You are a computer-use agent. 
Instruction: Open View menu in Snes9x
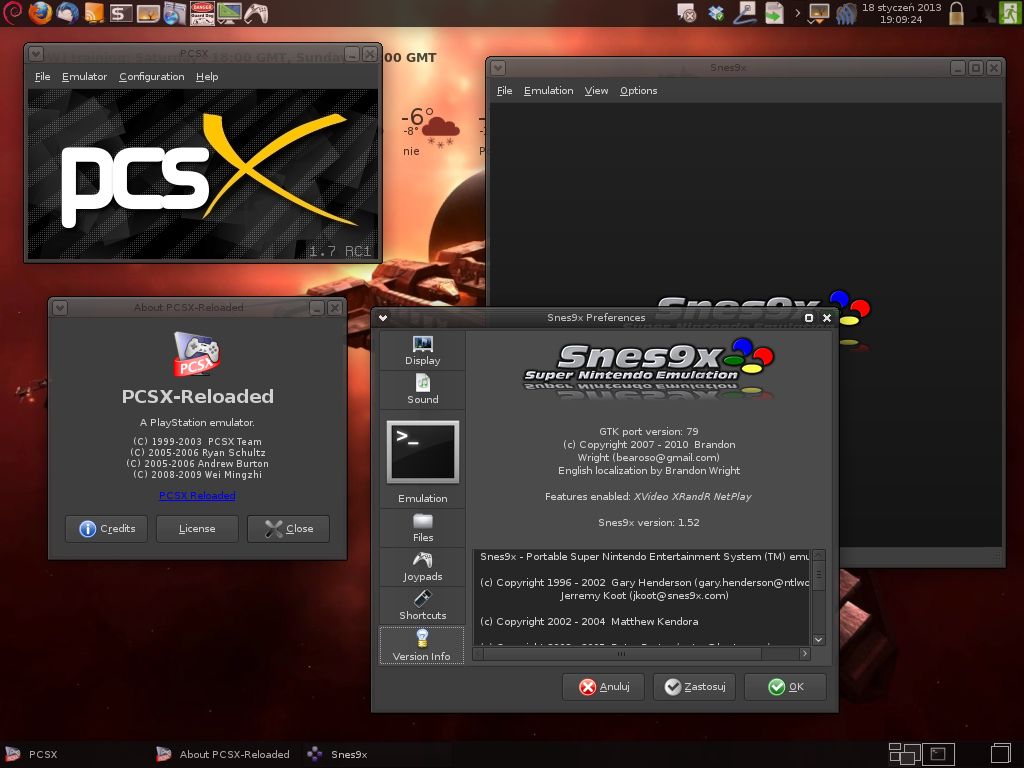click(x=596, y=91)
